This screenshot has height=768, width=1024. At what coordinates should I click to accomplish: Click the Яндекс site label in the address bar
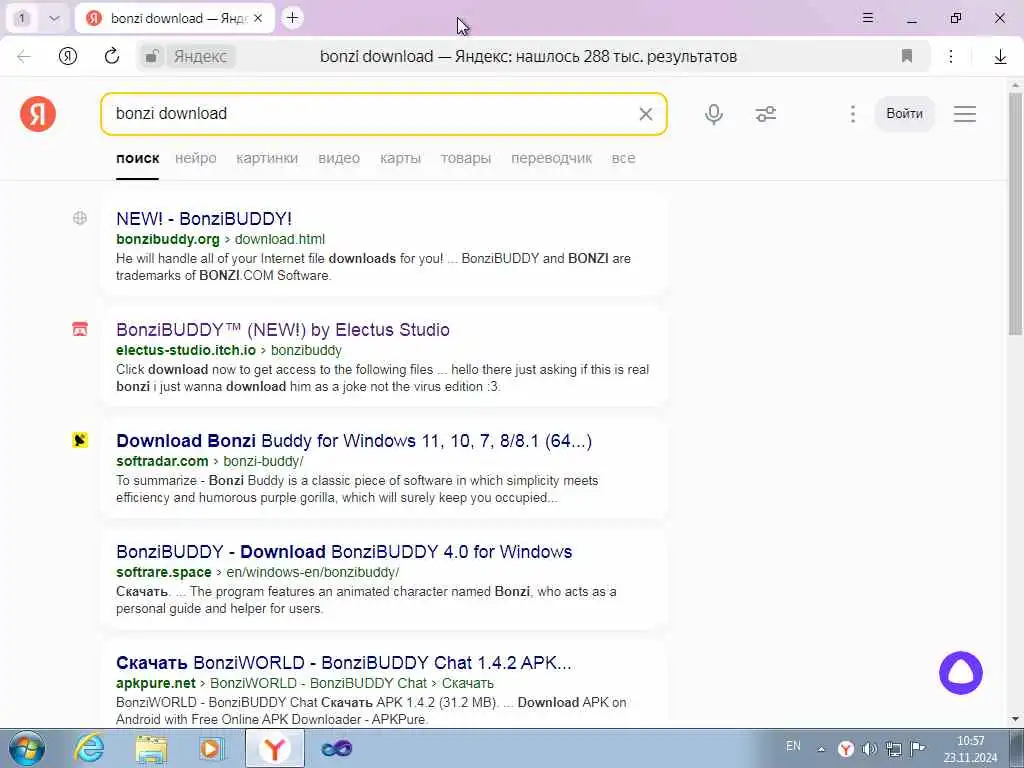click(200, 57)
